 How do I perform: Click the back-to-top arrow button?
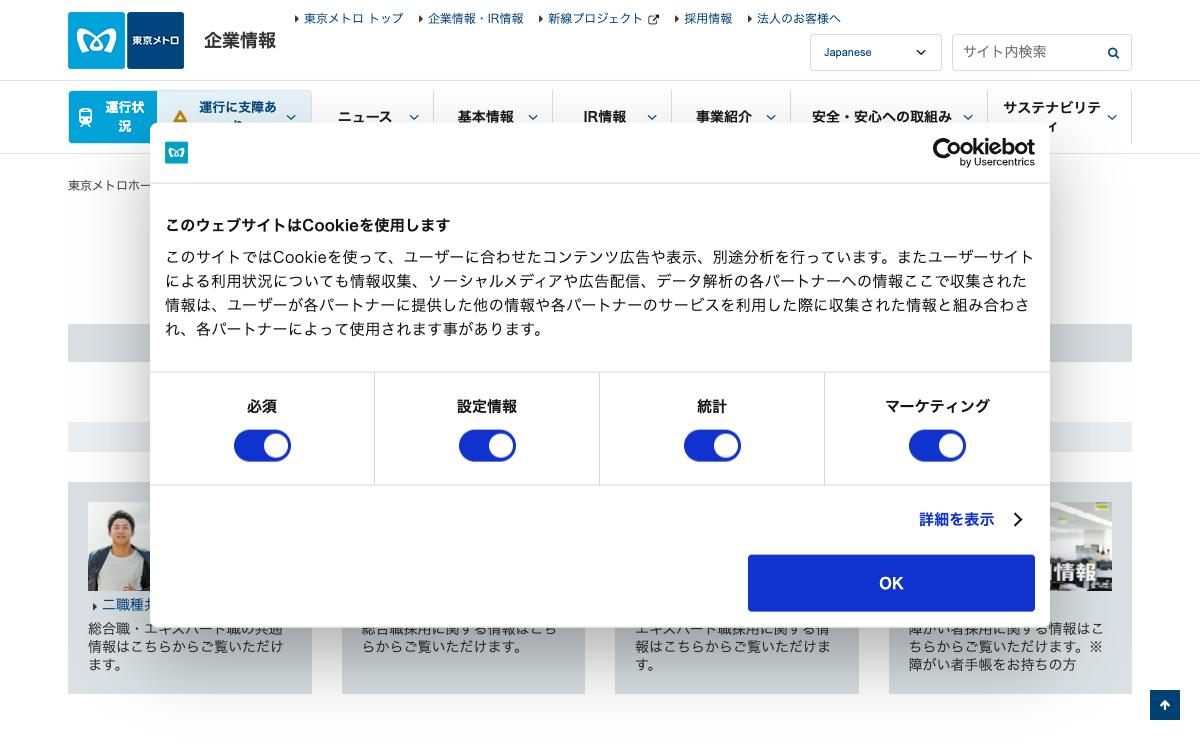click(x=1165, y=705)
